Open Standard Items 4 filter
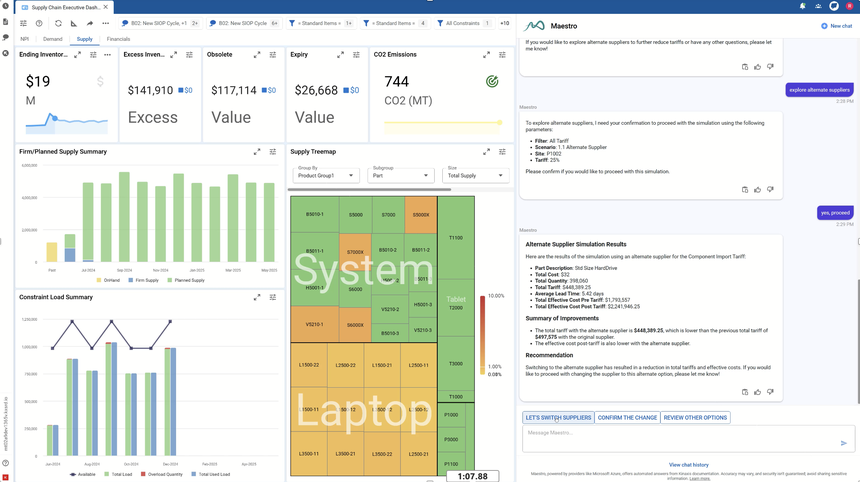Viewport: 860px width, 482px height. coord(395,24)
